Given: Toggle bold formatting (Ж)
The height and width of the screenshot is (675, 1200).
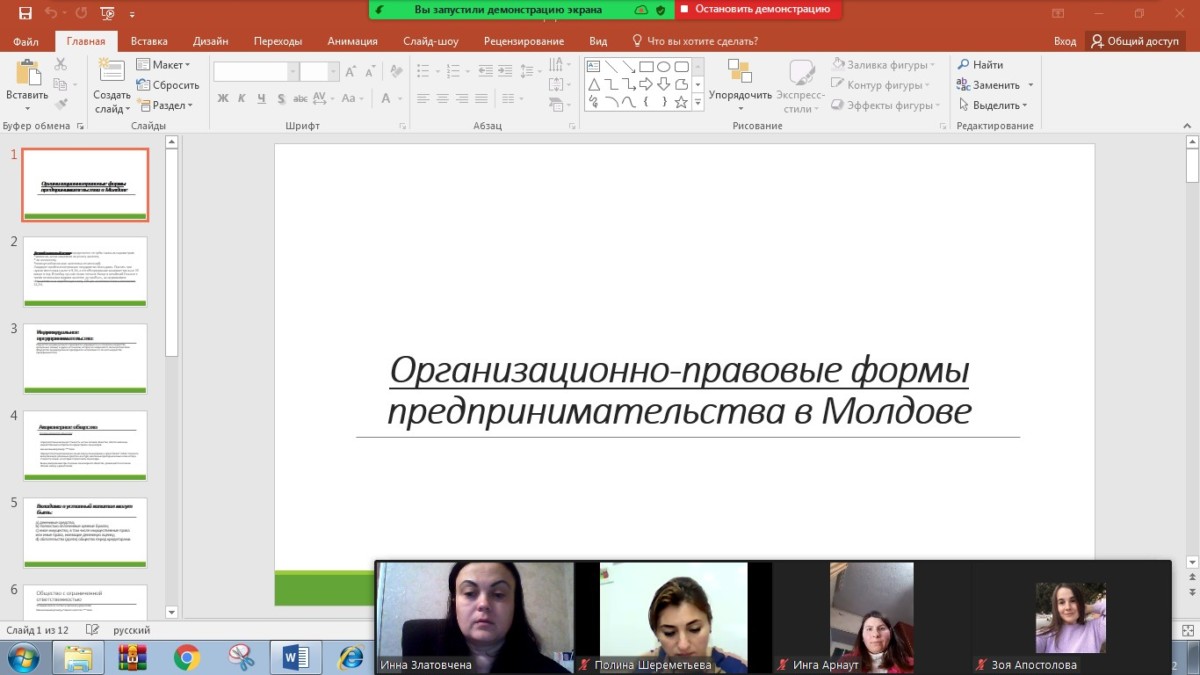Looking at the screenshot, I should tap(223, 98).
